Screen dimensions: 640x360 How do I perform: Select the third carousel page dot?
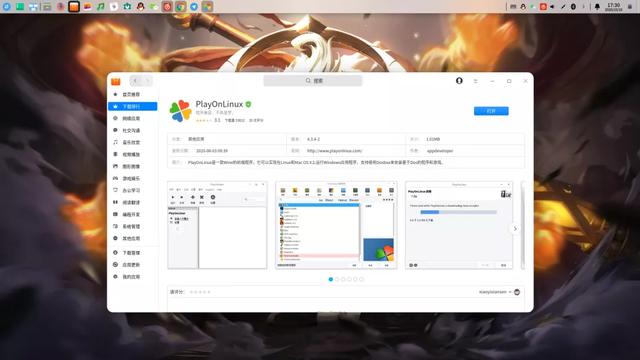point(343,279)
